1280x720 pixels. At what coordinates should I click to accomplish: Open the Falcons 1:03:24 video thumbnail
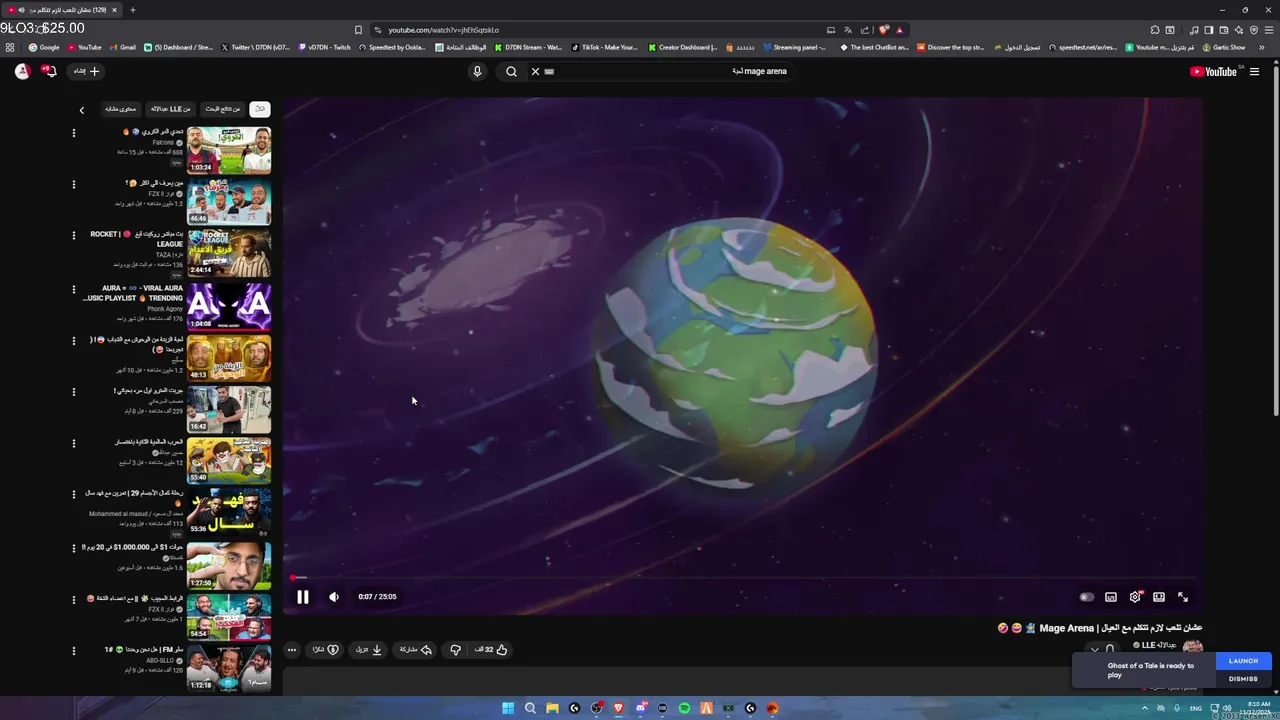229,150
